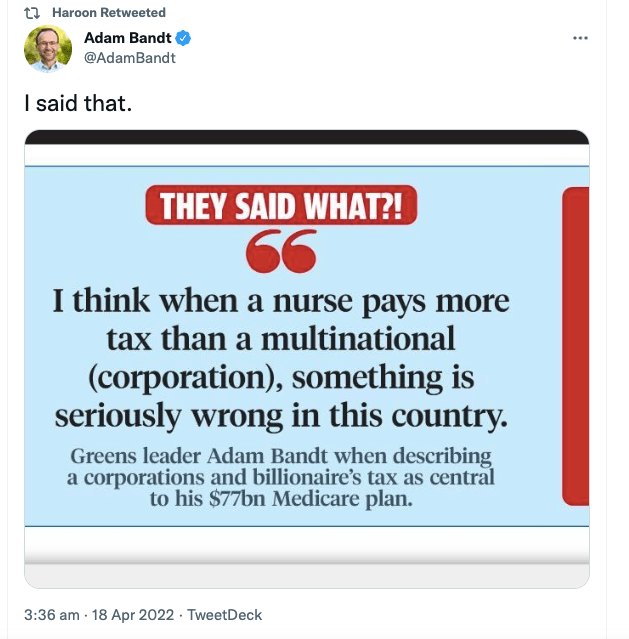This screenshot has width=629, height=639.
Task: Click the word "multinational" in the quote
Action: click(x=358, y=338)
